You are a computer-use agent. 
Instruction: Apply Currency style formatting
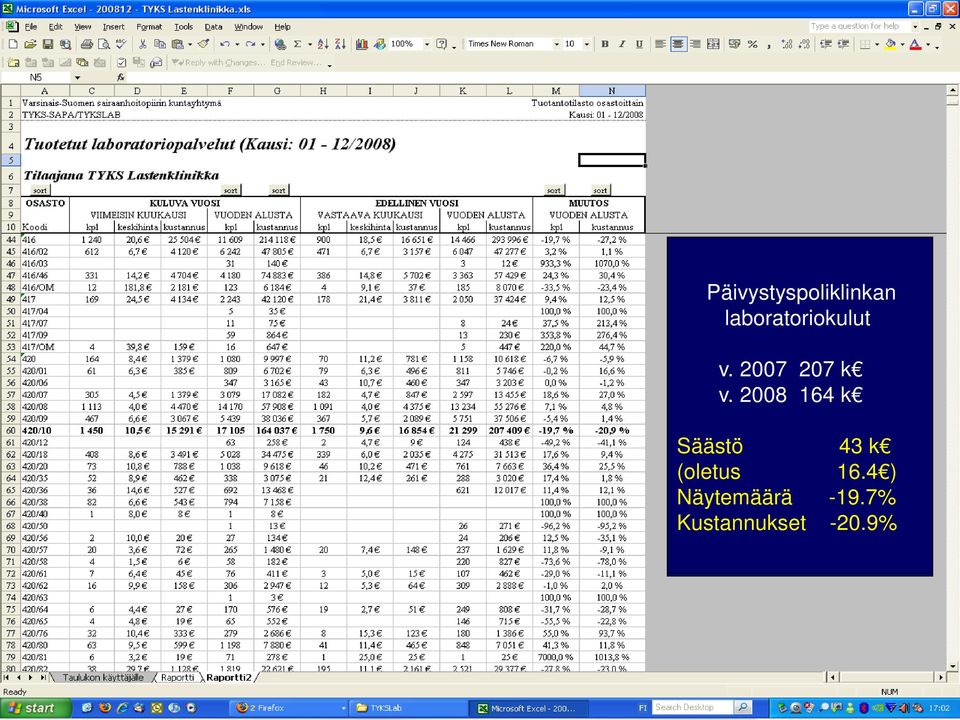(735, 44)
